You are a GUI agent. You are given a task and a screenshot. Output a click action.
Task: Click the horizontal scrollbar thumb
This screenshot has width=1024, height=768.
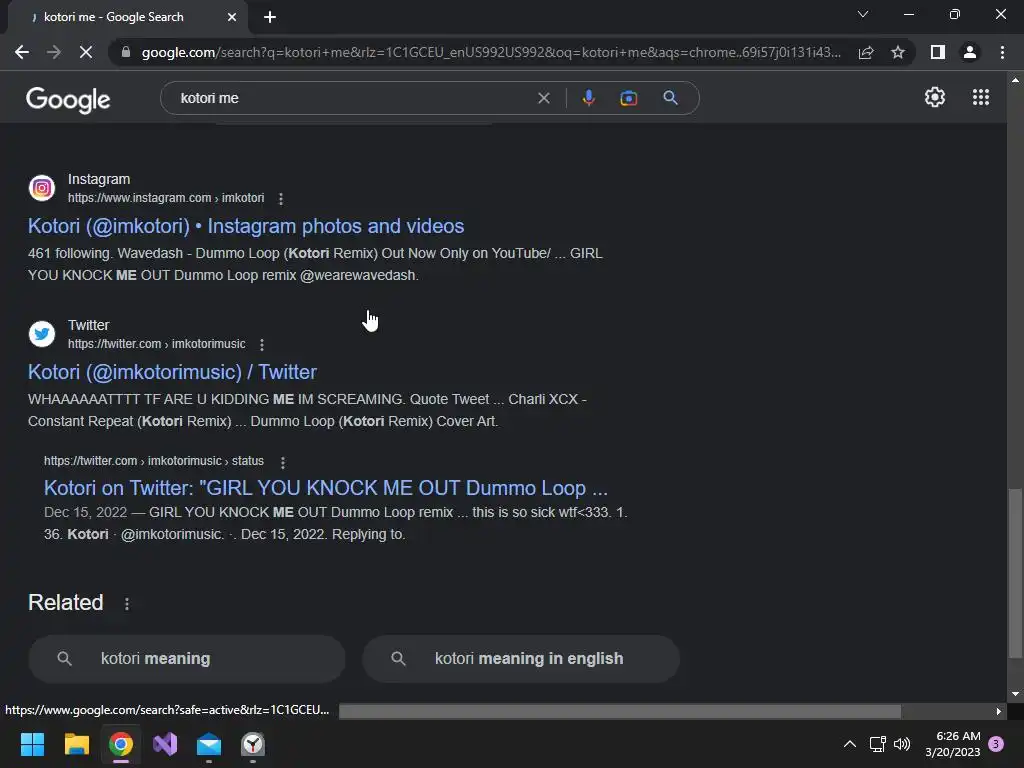[x=620, y=711]
